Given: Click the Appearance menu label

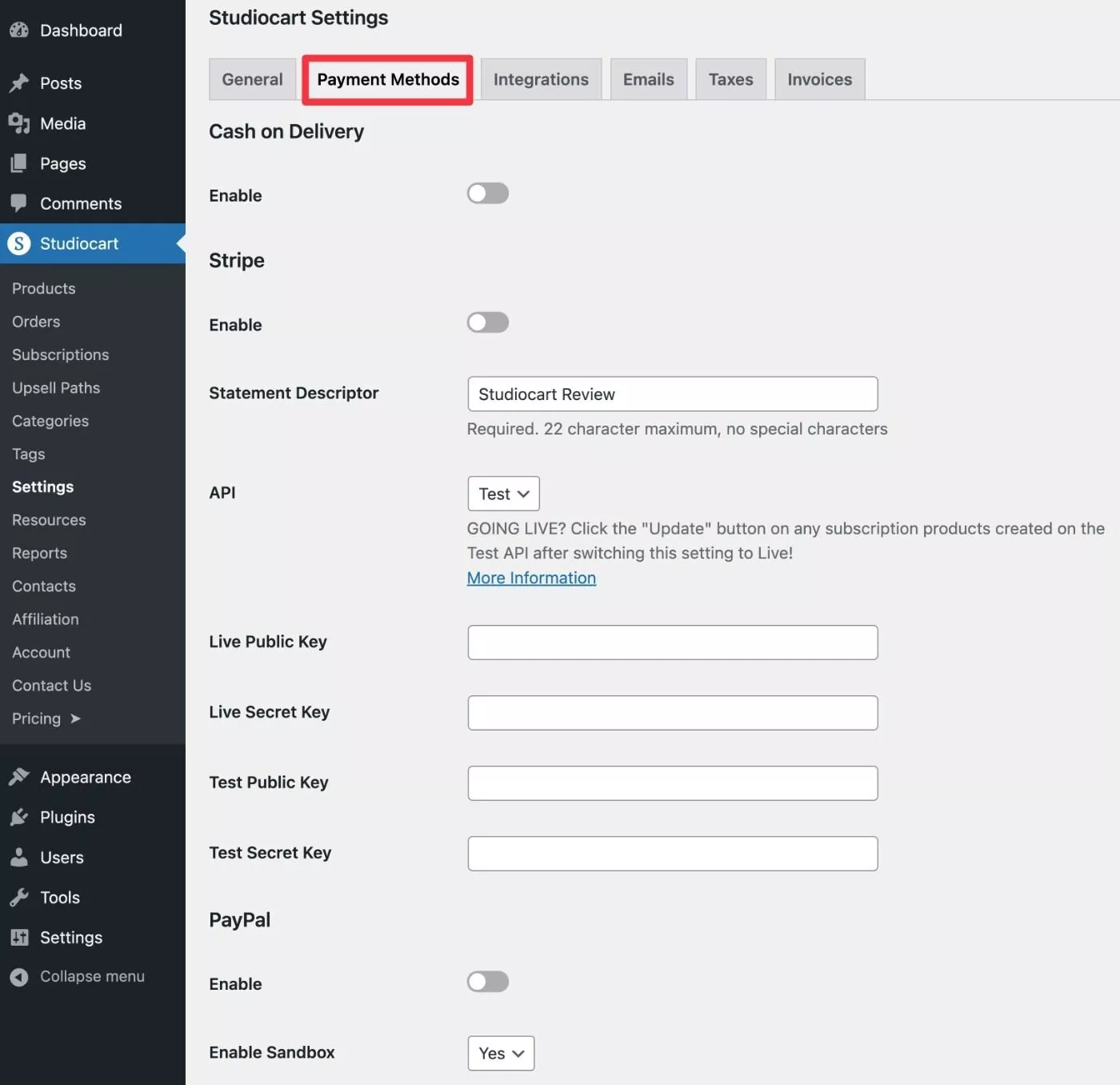Looking at the screenshot, I should click(86, 777).
